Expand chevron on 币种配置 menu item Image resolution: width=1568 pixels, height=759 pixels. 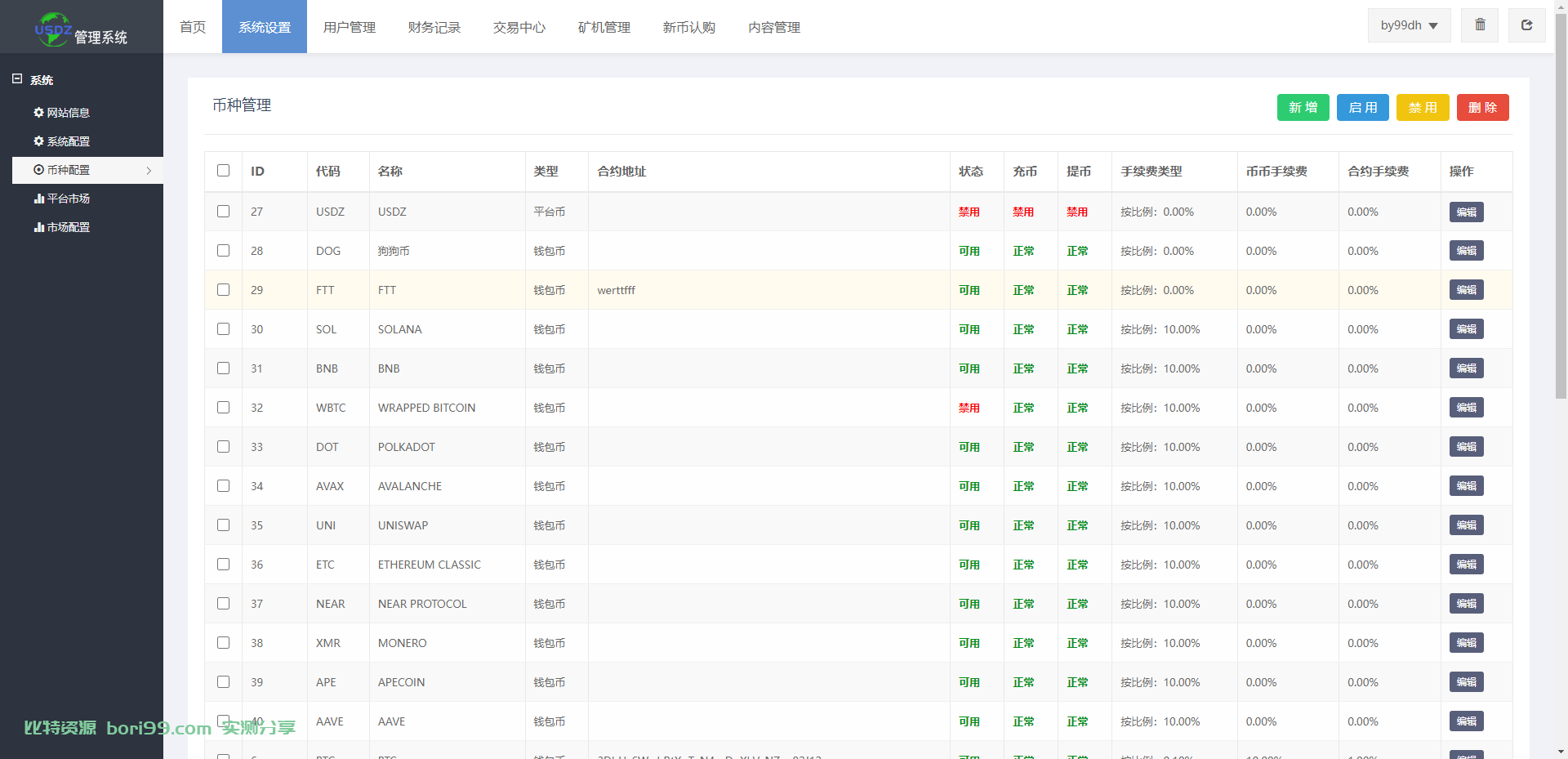coord(149,171)
